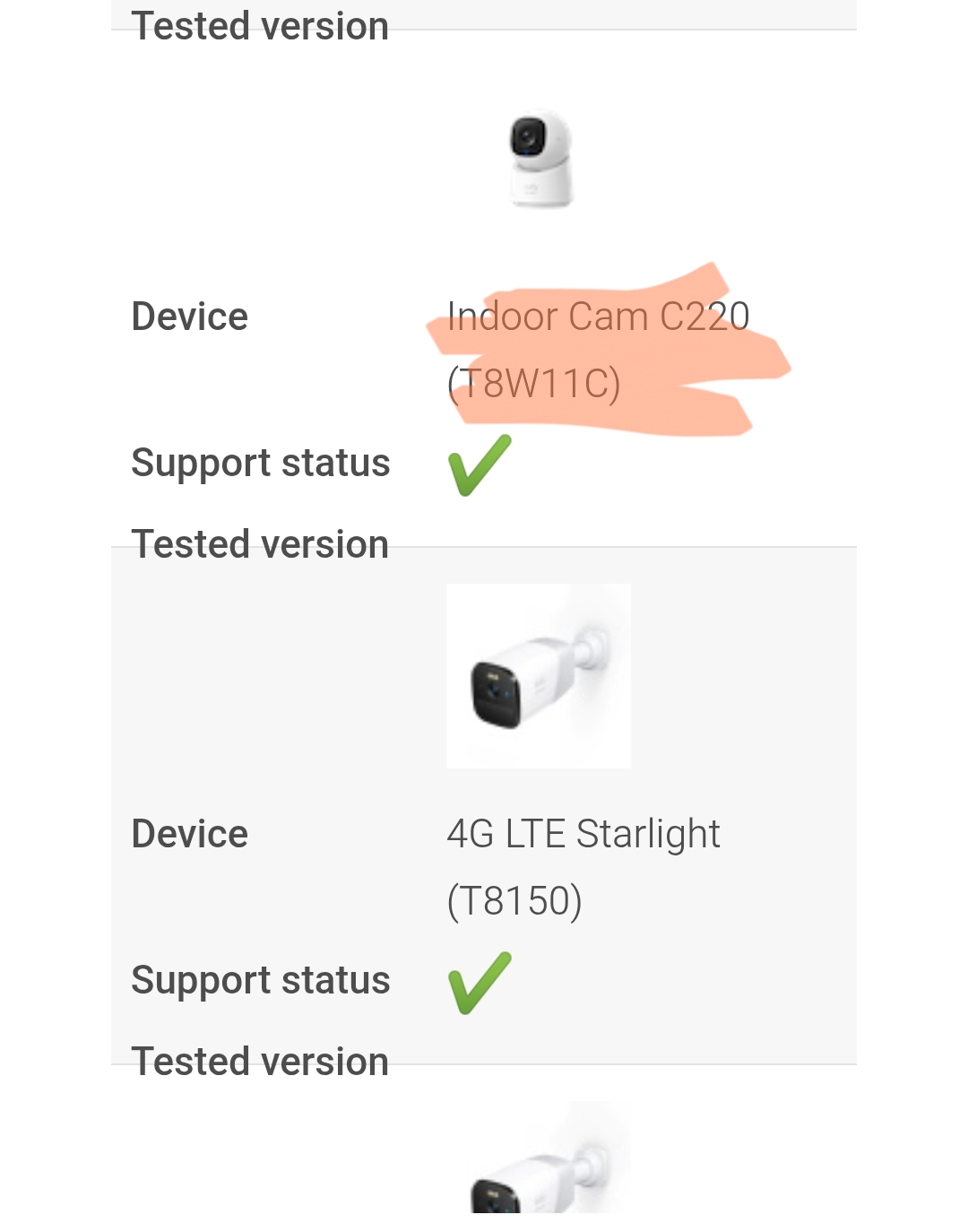Click the lens of the Indoor Cam image
Image resolution: width=968 pixels, height=1232 pixels.
click(526, 137)
